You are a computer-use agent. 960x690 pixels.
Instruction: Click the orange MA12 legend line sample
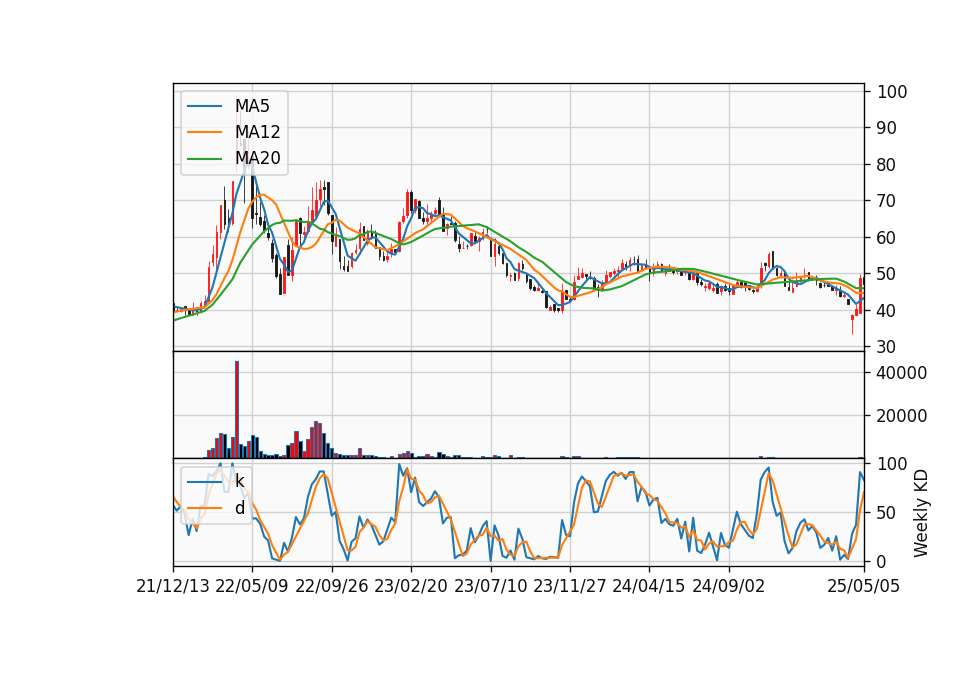[204, 132]
